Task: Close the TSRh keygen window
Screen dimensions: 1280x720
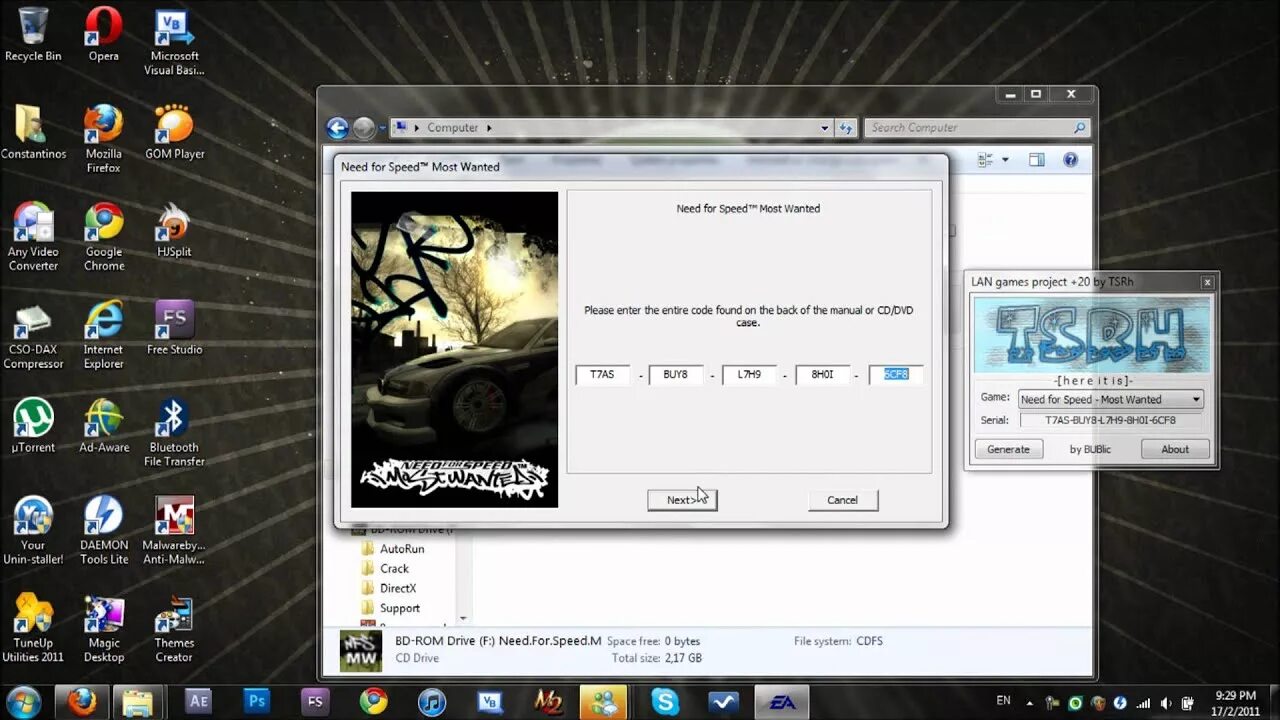Action: [1207, 282]
